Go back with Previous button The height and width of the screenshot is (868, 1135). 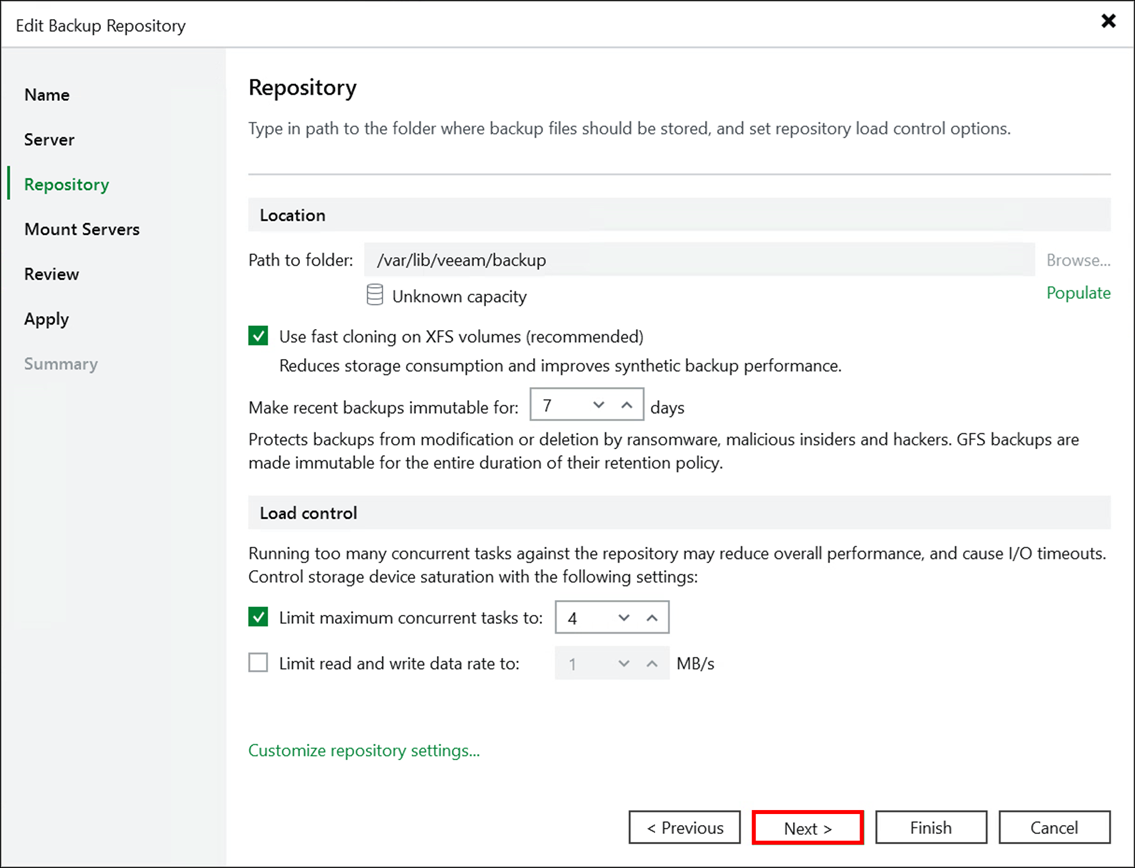point(684,827)
